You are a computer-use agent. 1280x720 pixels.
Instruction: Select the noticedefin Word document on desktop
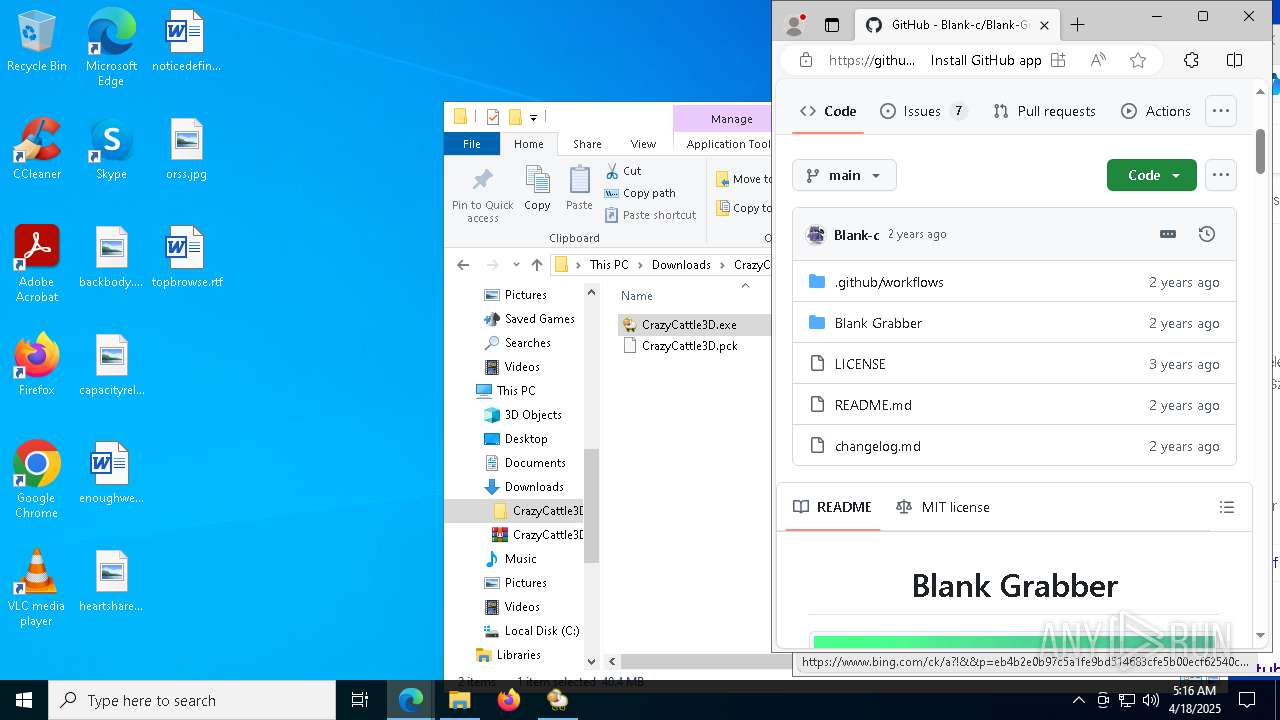(x=185, y=42)
